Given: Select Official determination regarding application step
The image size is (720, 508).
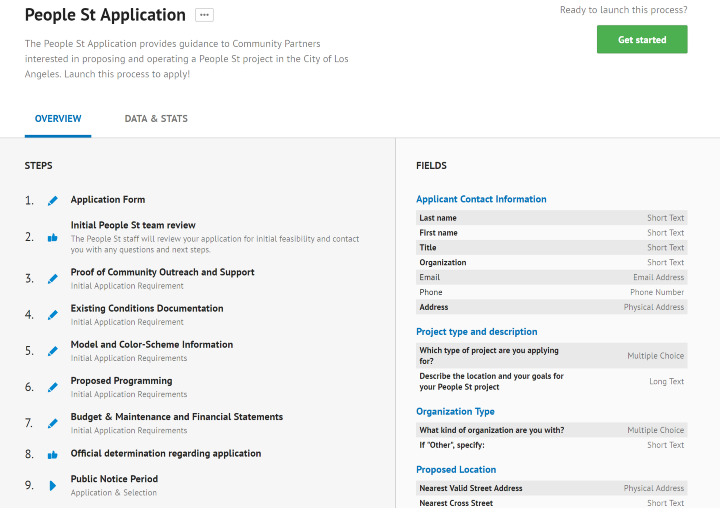Looking at the screenshot, I should tap(166, 453).
